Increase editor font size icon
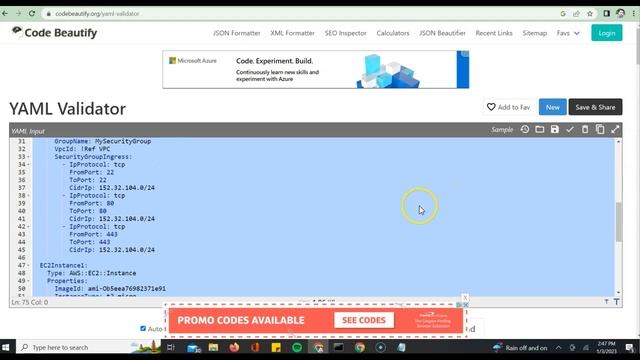The height and width of the screenshot is (360, 640). (x=616, y=302)
